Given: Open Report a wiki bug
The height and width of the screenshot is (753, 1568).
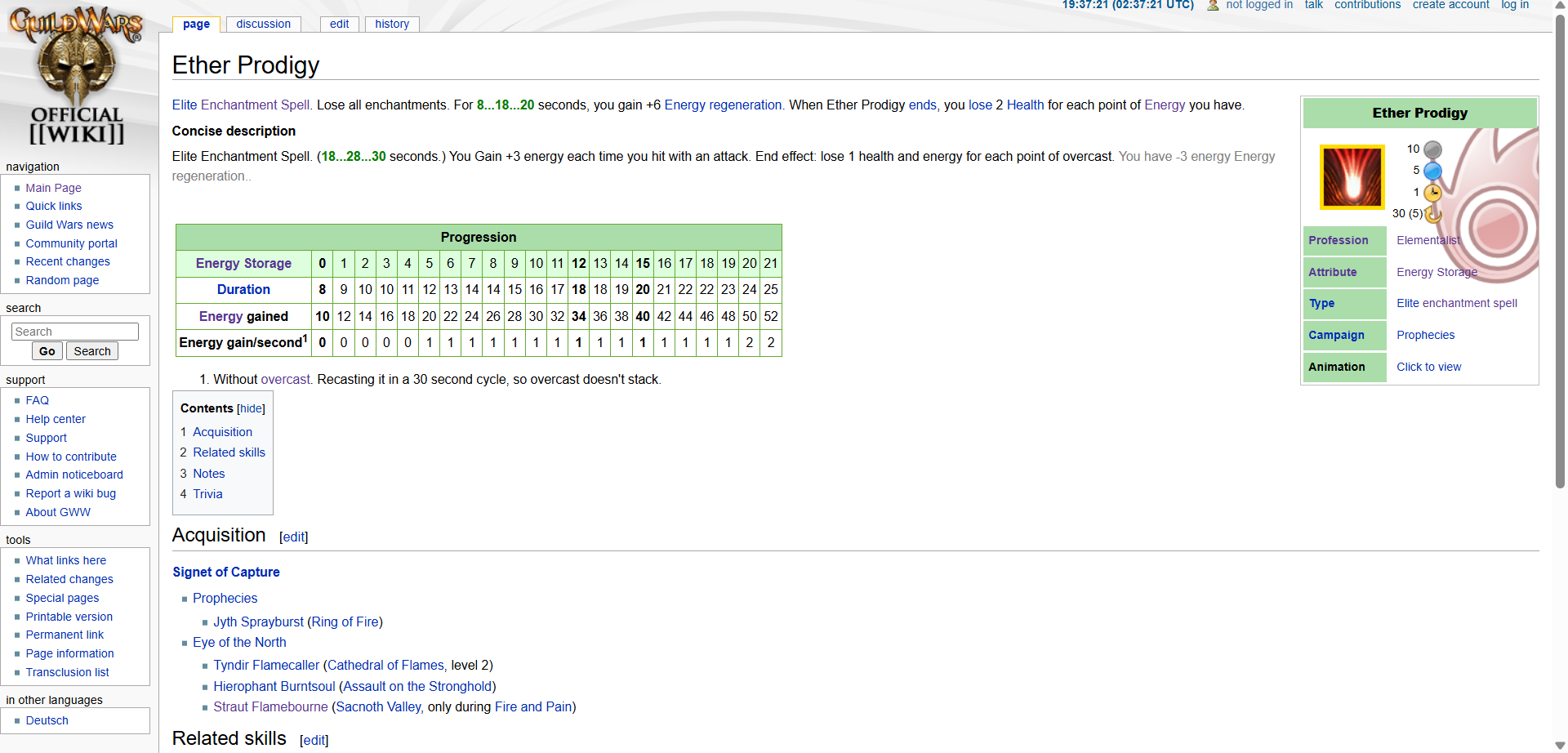Looking at the screenshot, I should coord(71,493).
